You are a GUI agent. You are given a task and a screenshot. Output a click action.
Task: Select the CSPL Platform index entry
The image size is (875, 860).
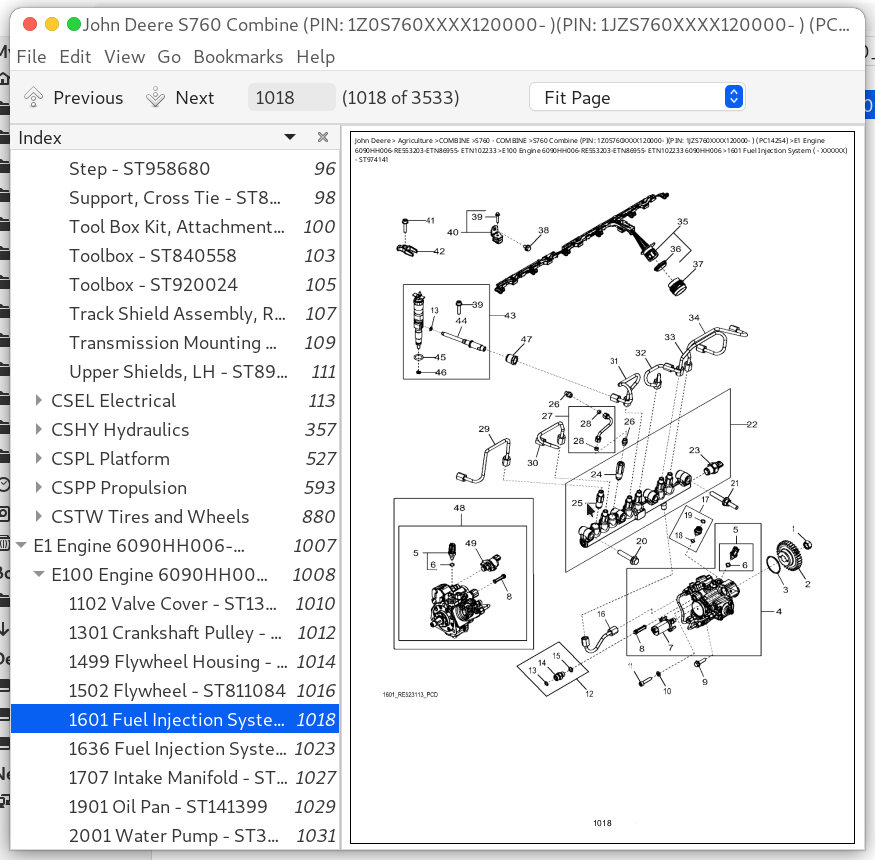pos(175,459)
